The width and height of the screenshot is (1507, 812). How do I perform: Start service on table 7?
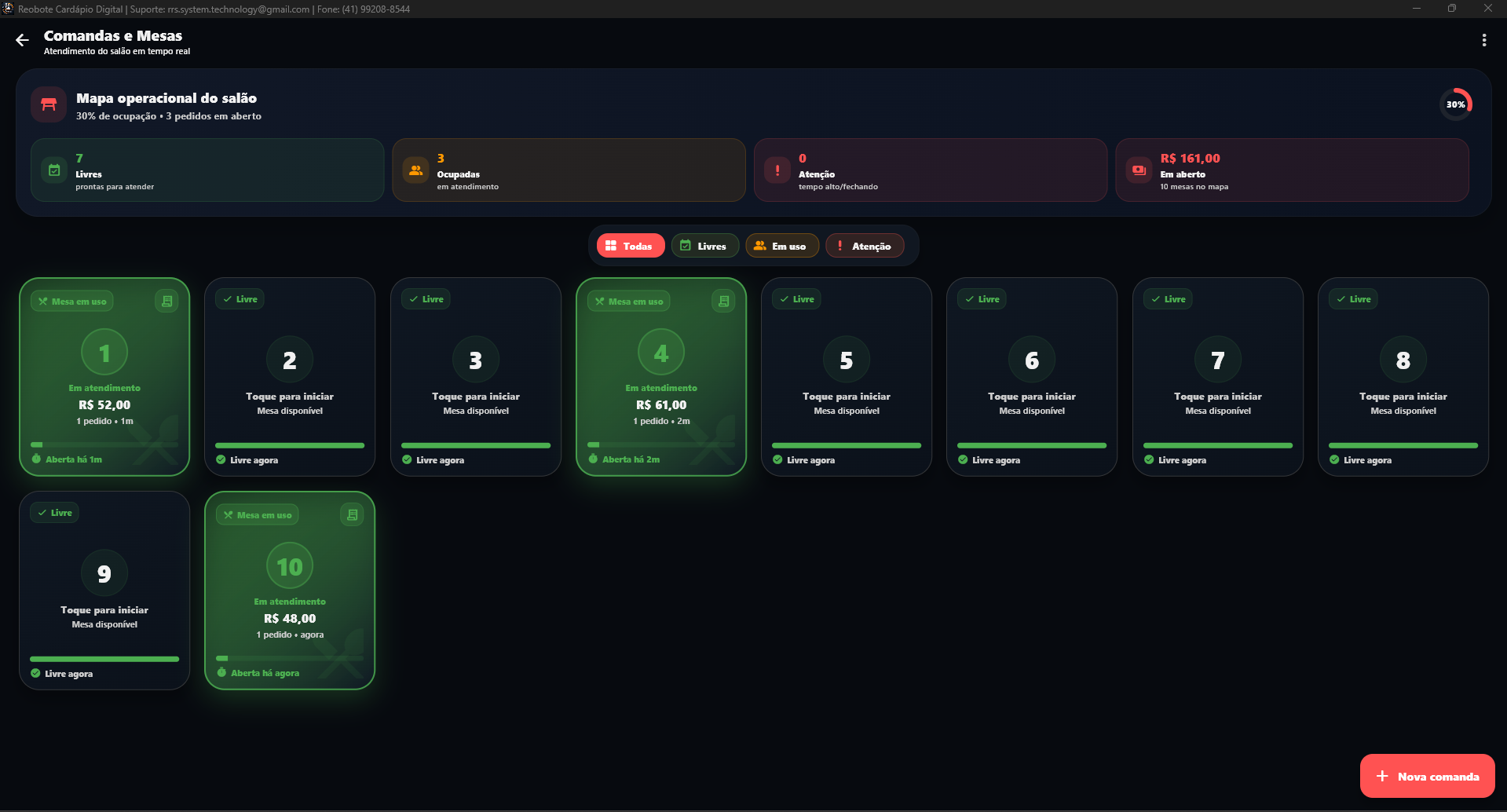[x=1218, y=377]
